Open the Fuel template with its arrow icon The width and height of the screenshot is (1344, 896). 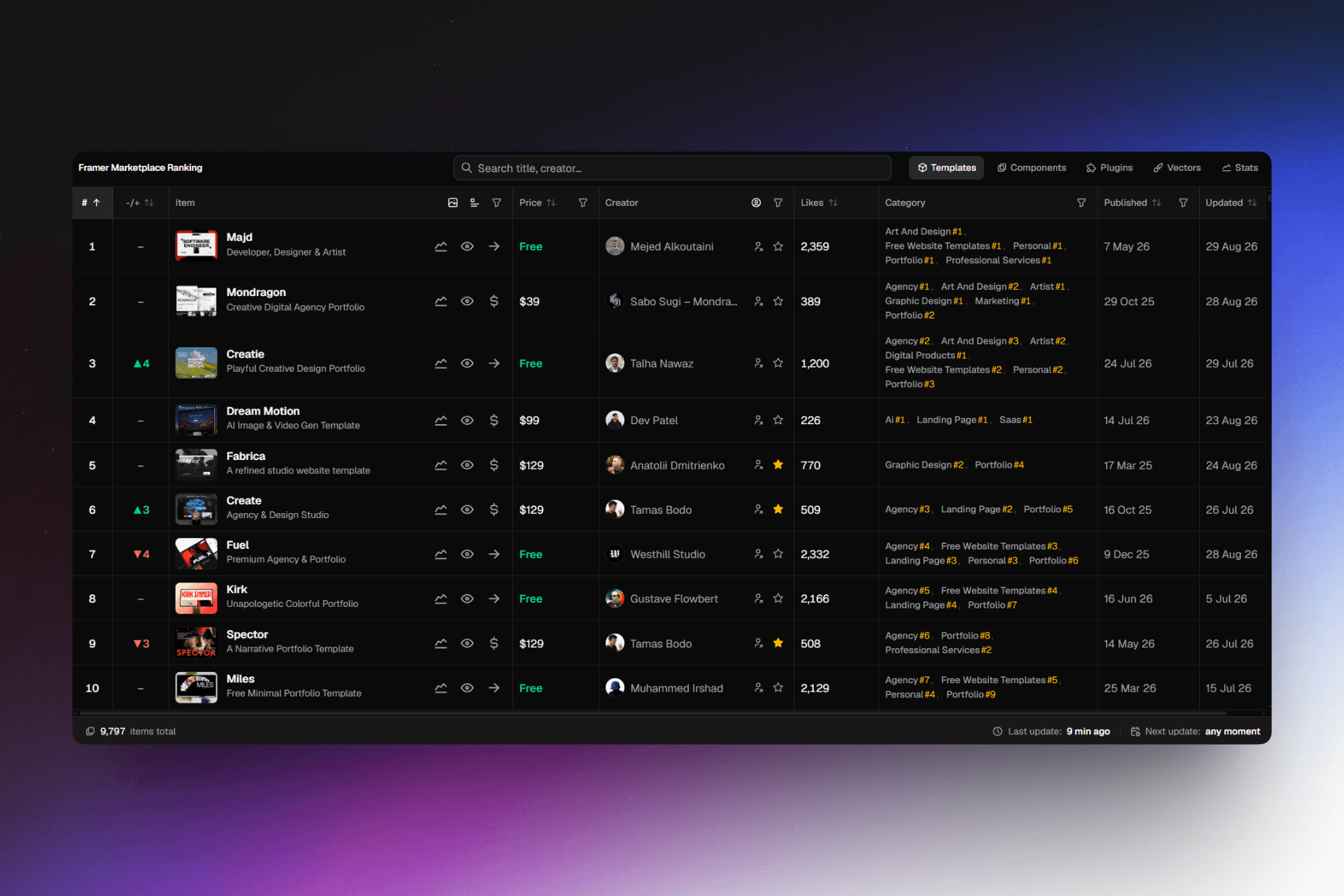click(x=494, y=554)
